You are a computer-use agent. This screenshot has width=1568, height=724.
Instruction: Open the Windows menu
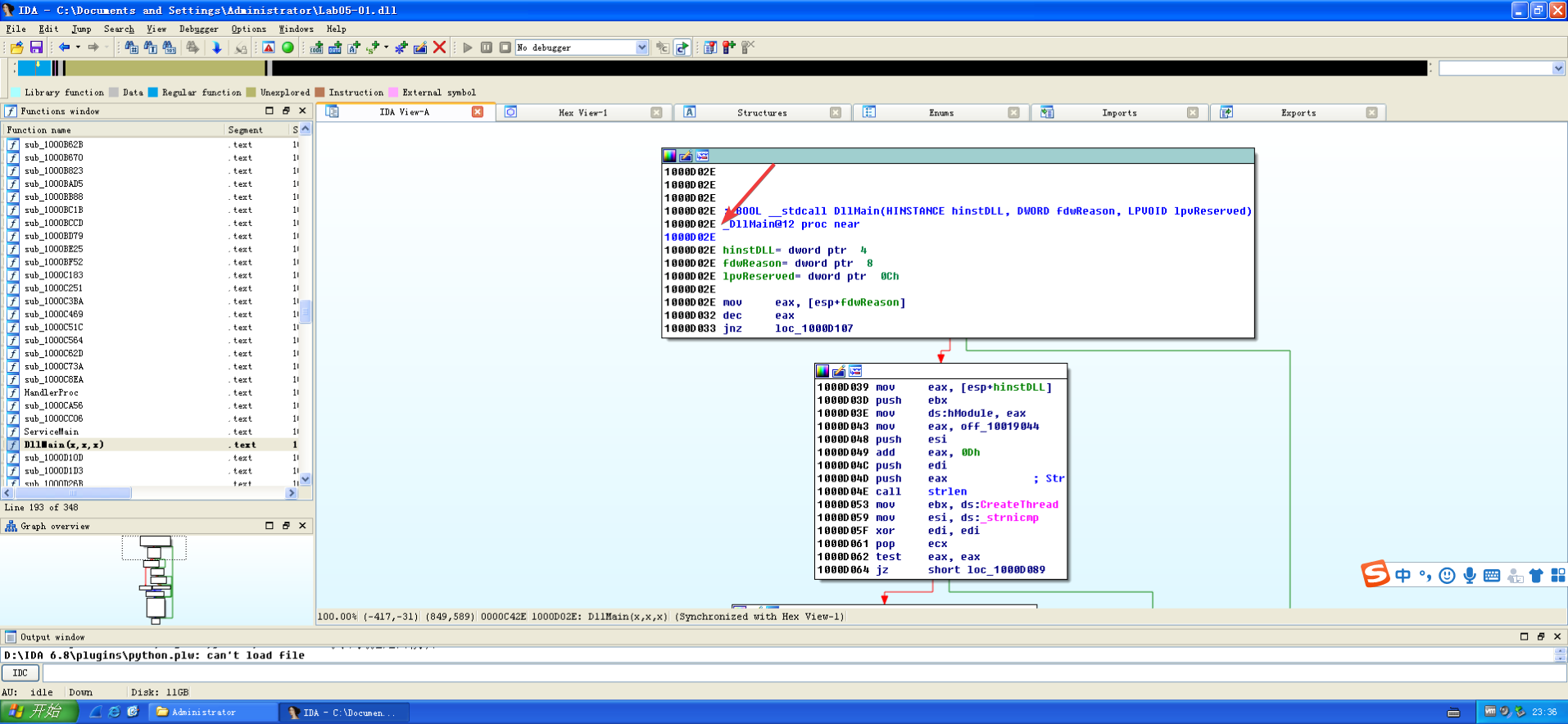297,29
